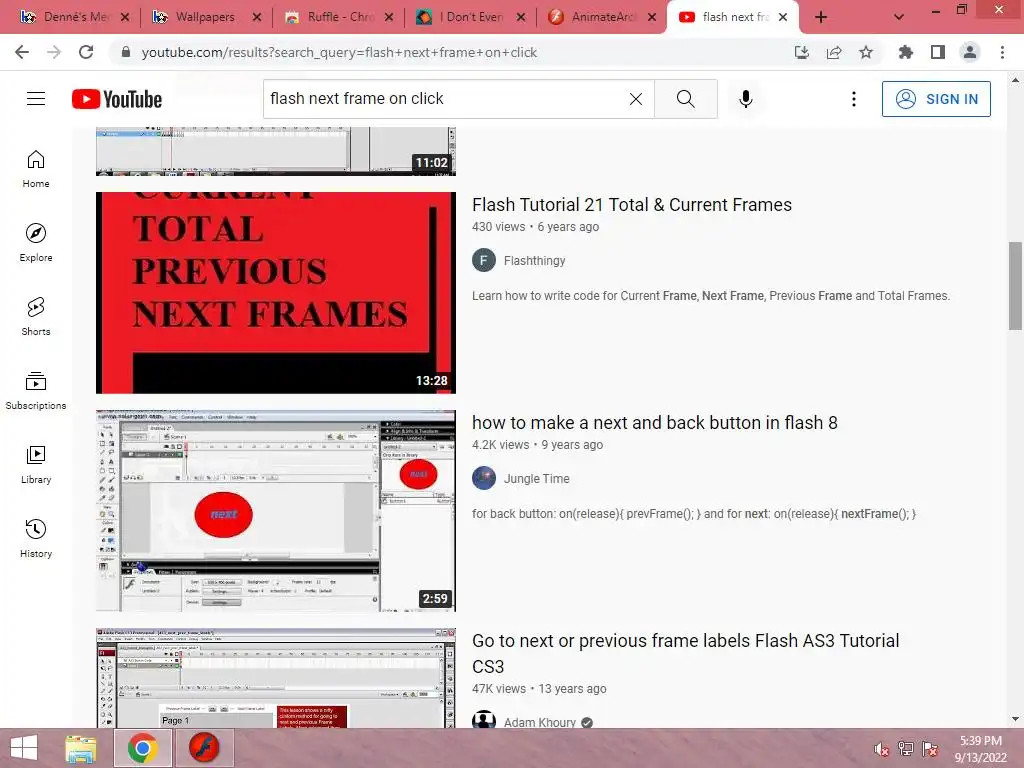This screenshot has width=1024, height=768.
Task: Open the 11:02 video thumbnail
Action: click(x=276, y=152)
